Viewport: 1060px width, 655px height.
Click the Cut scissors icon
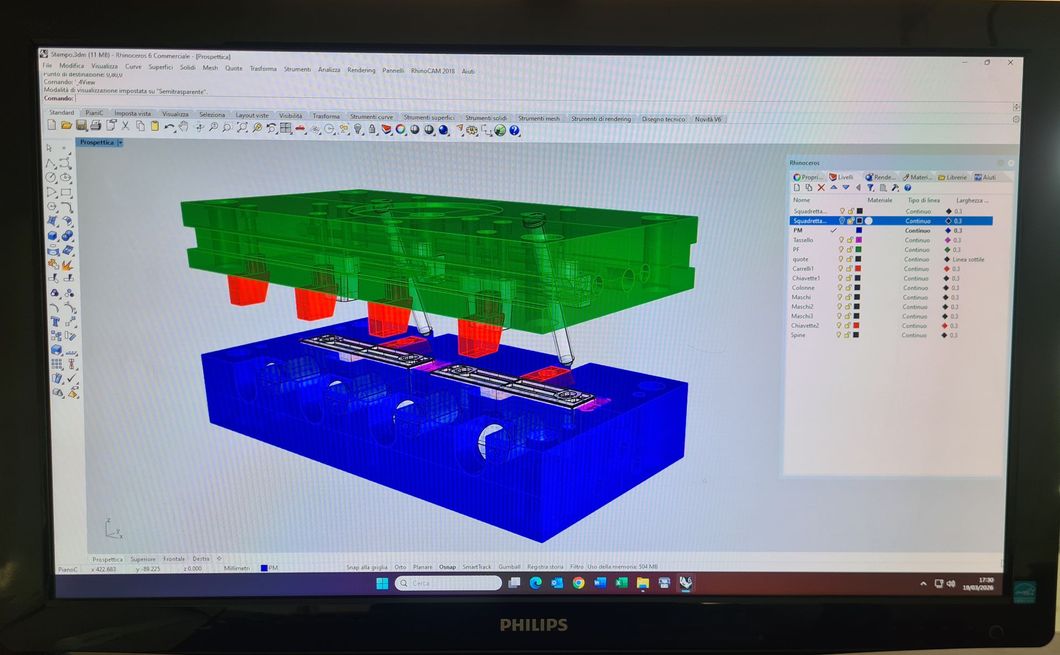pos(126,126)
